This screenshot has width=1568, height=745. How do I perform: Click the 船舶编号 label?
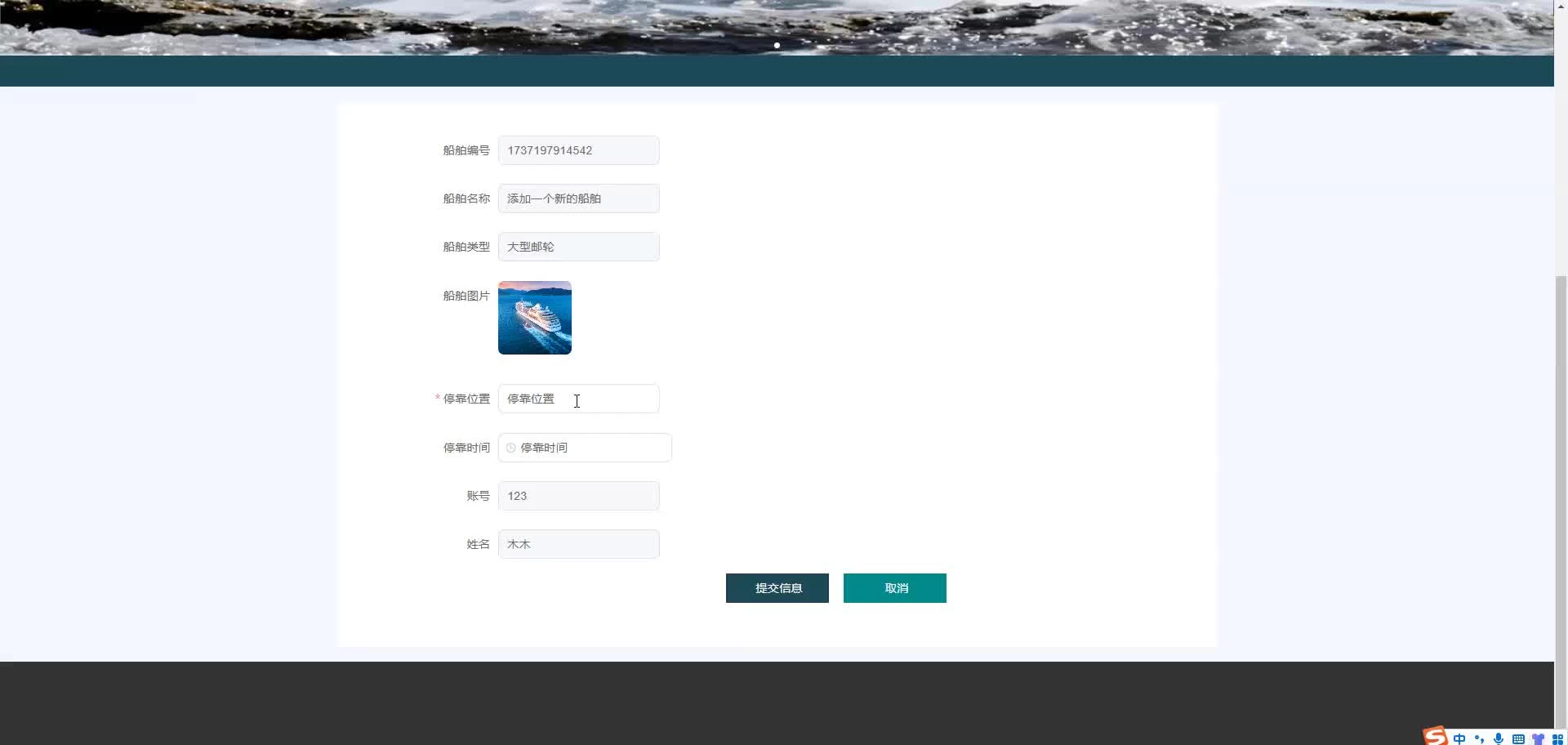(466, 150)
